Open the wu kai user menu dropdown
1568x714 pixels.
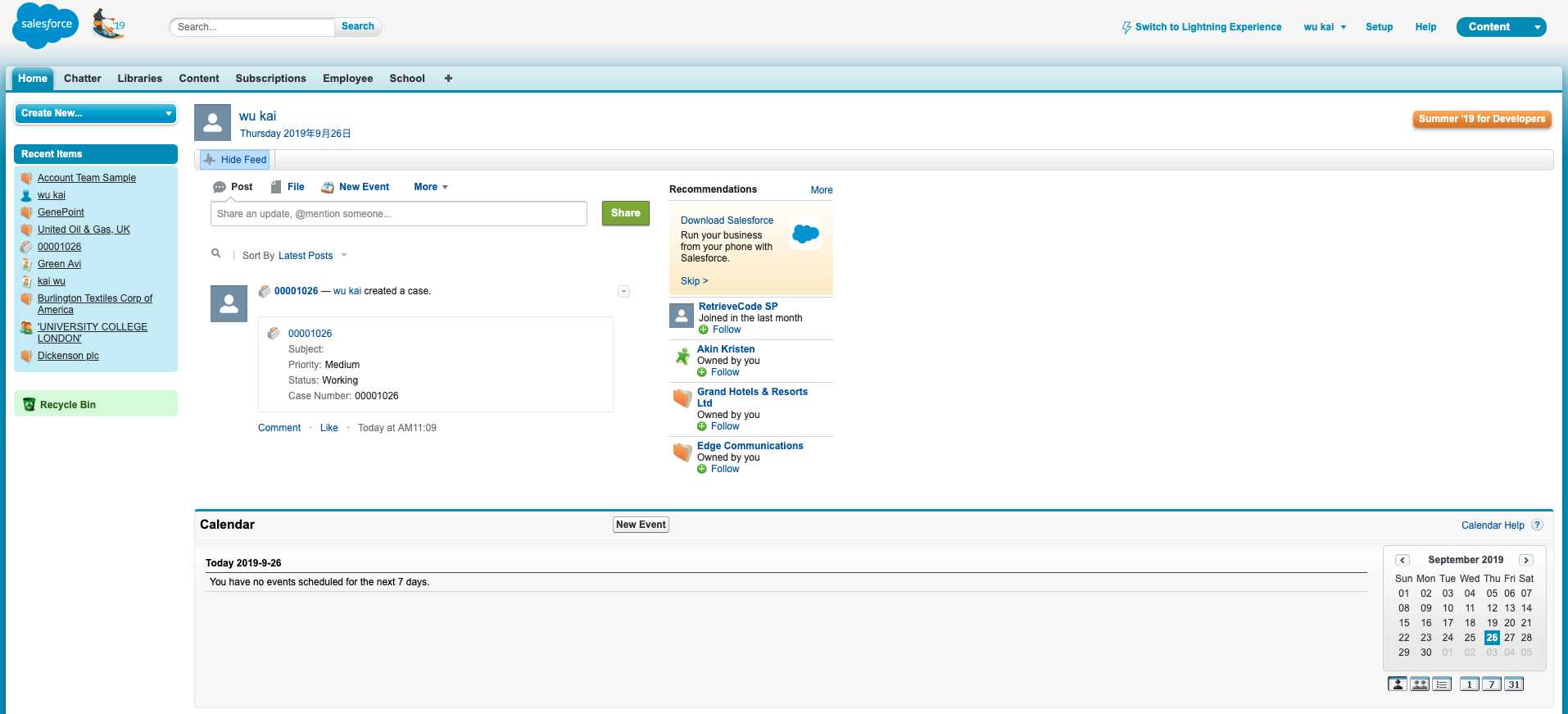tap(1325, 27)
